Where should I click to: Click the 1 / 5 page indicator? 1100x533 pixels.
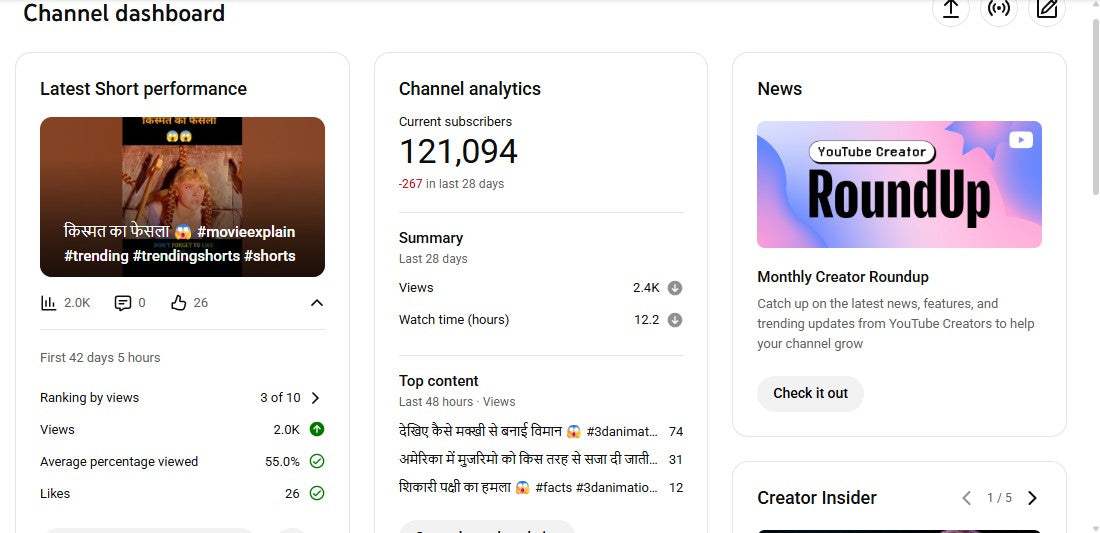coord(999,498)
